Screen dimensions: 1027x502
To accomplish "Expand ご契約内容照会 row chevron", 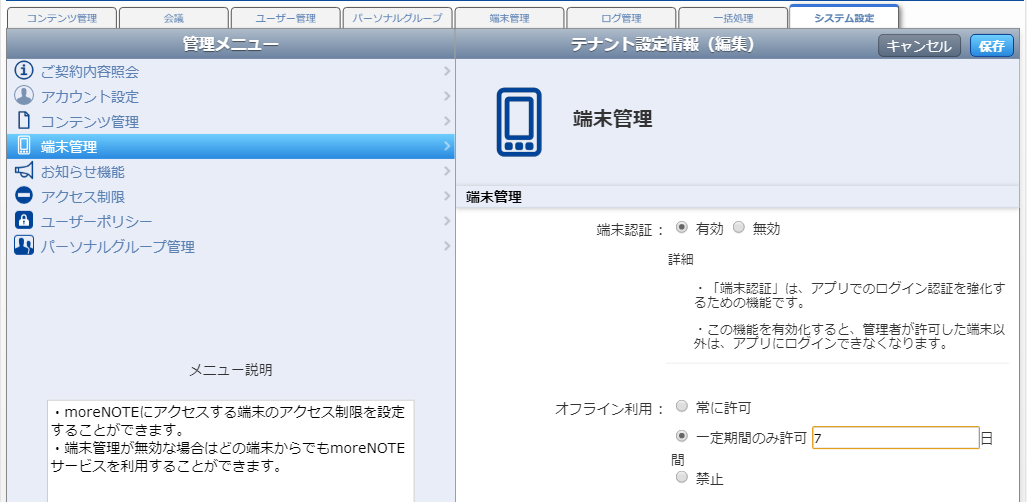I will [x=447, y=71].
